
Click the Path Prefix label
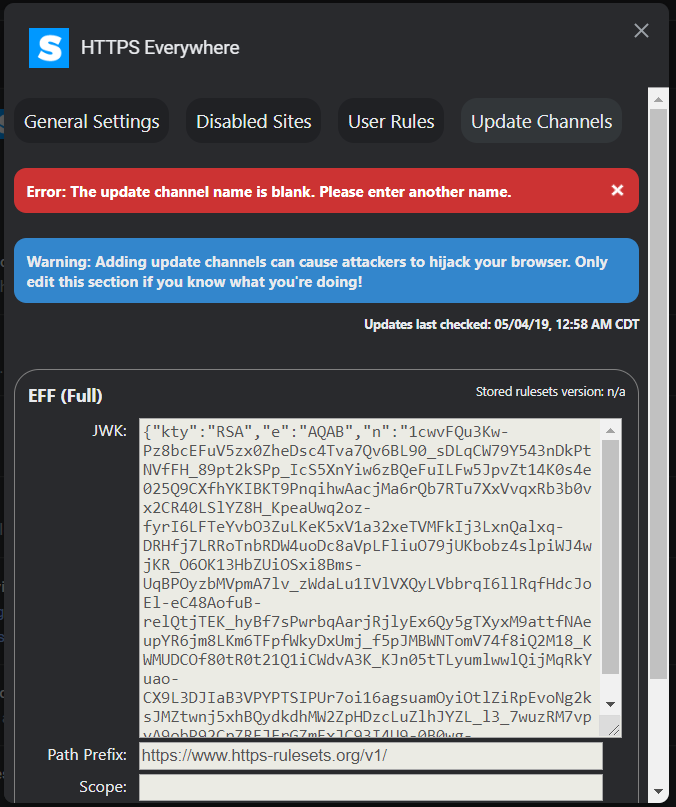click(x=87, y=755)
